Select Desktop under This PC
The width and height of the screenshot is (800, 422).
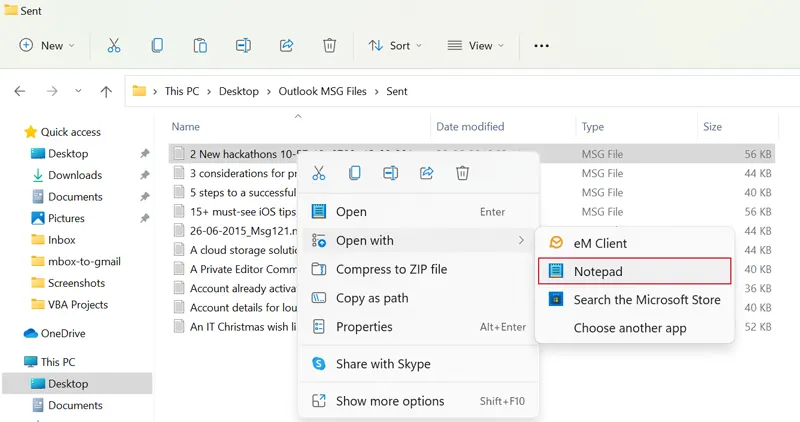point(77,384)
